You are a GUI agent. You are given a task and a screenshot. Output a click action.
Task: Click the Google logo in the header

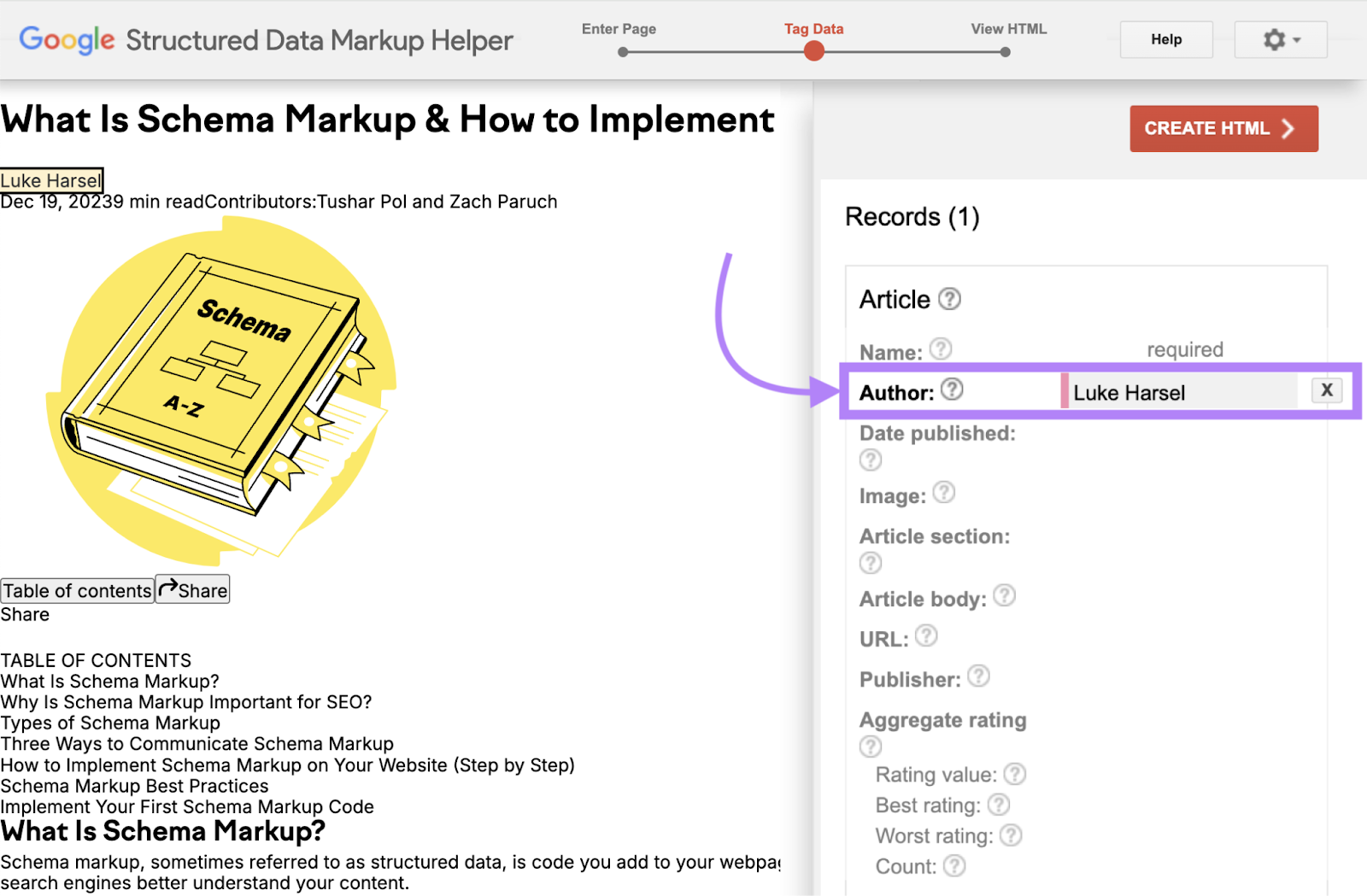(67, 39)
